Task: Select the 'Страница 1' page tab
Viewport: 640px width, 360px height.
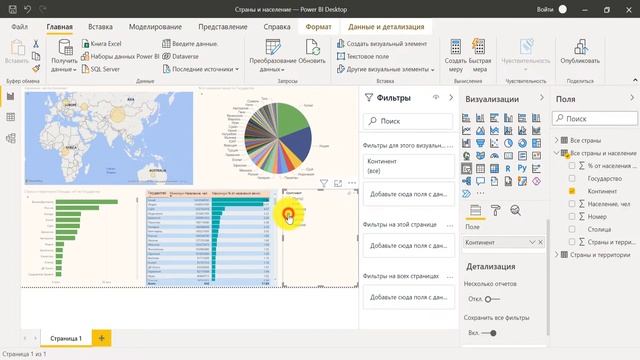Action: pyautogui.click(x=66, y=338)
